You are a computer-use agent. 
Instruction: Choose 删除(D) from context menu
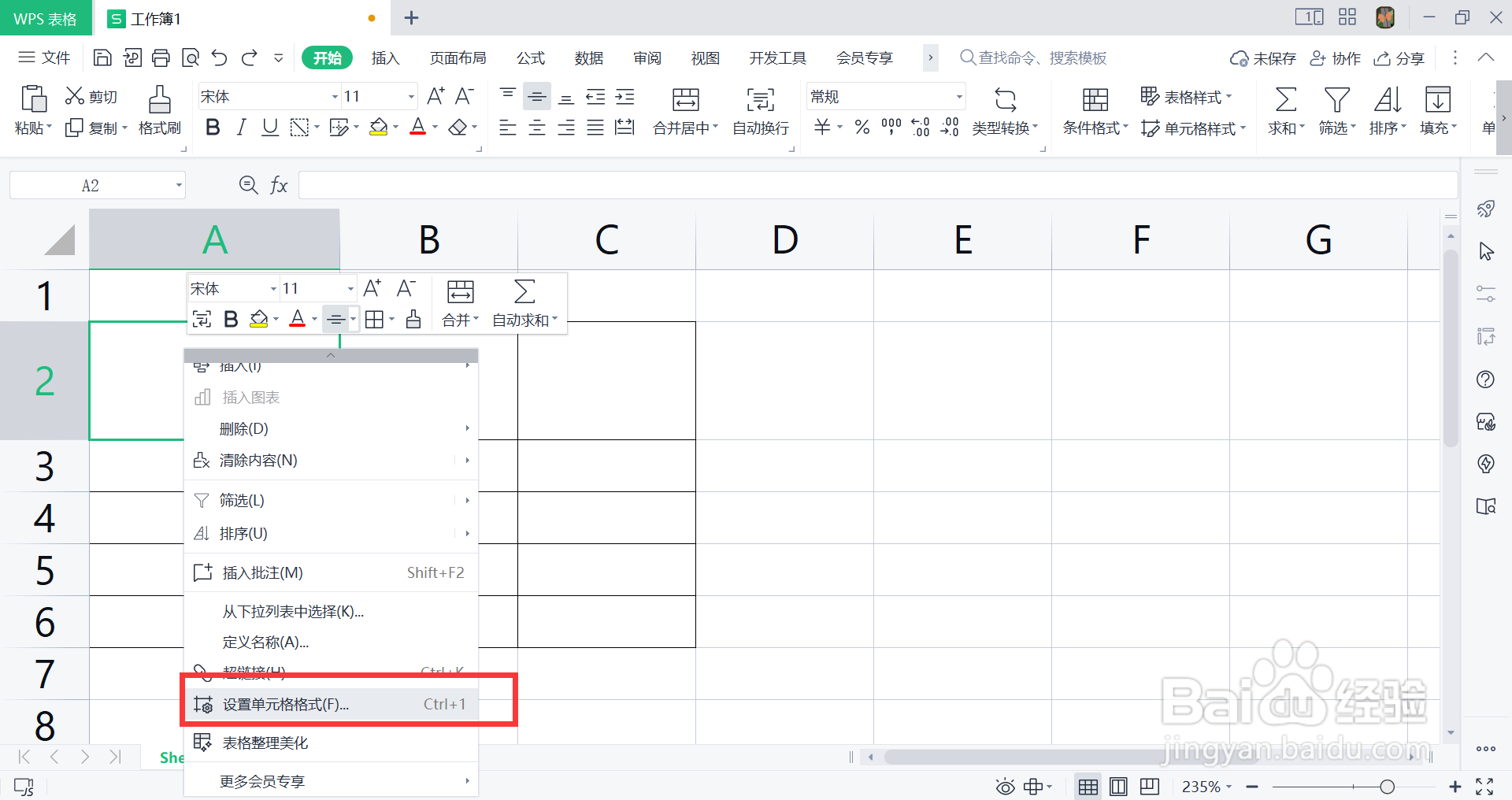coord(331,428)
